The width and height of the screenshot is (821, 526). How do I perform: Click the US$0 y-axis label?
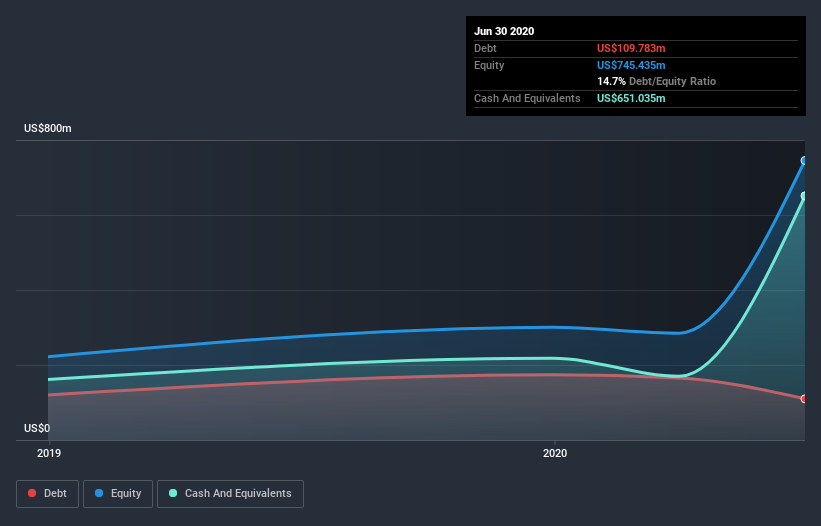tap(37, 428)
